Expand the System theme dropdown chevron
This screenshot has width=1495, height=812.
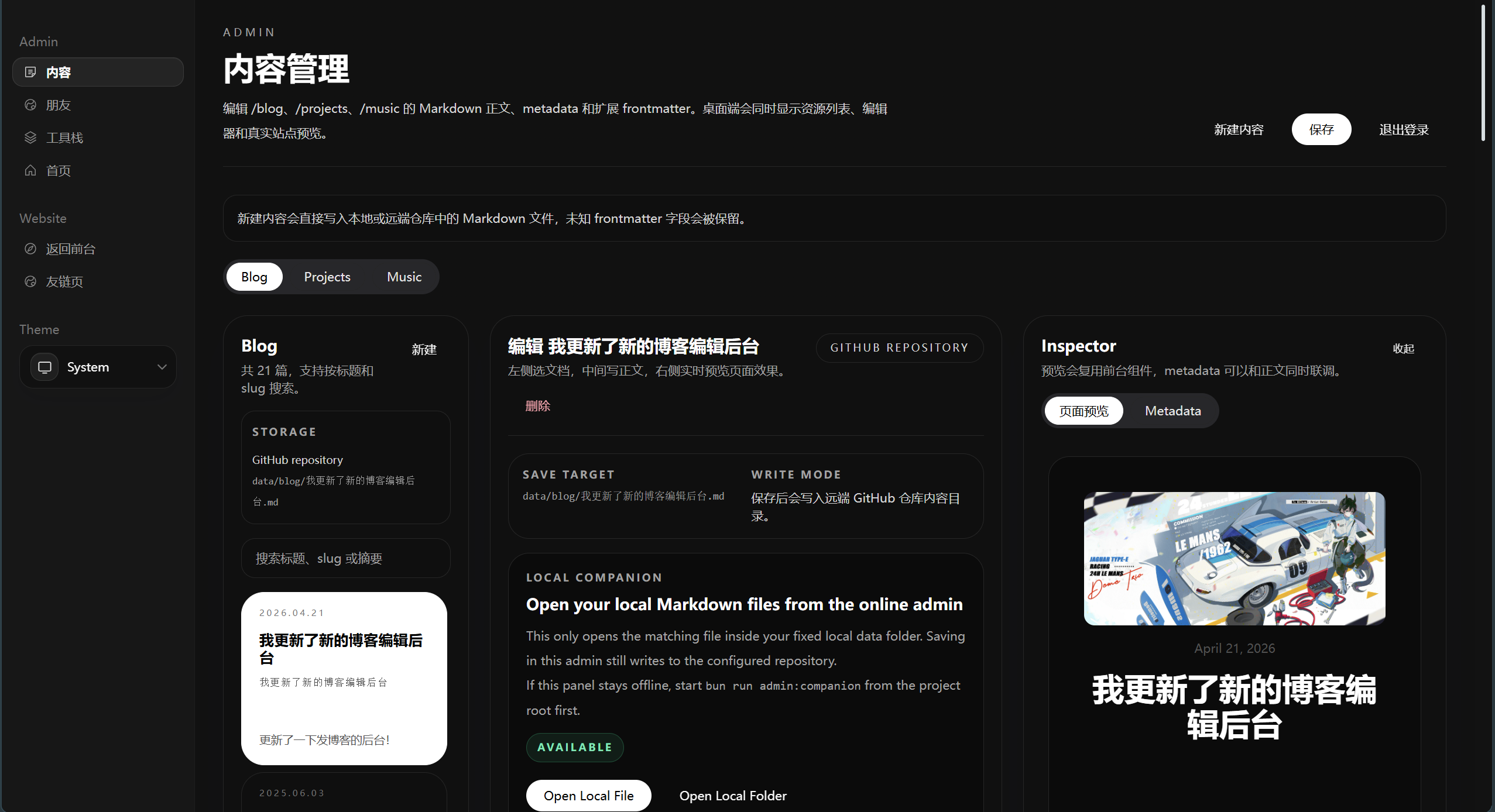(x=162, y=367)
